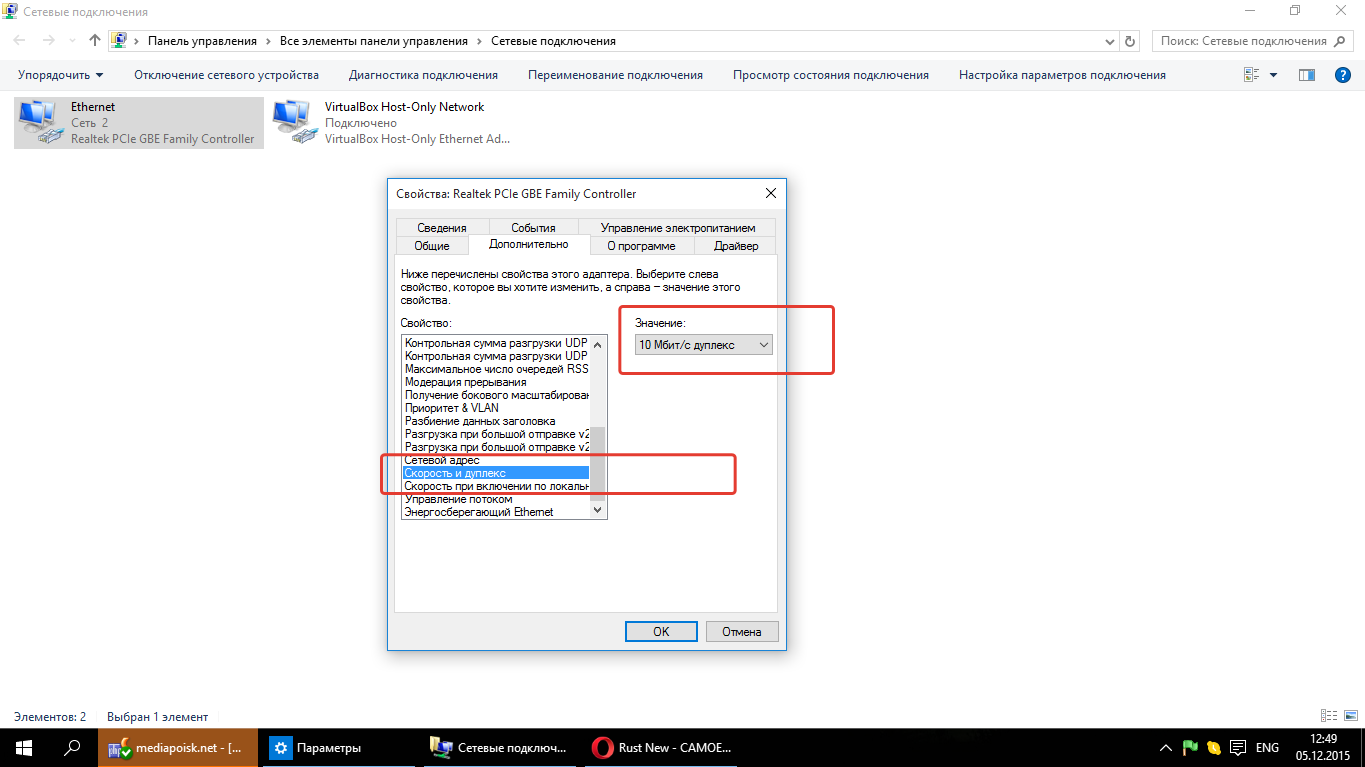Click Просмотр состояния подключения
The width and height of the screenshot is (1365, 767).
coord(830,75)
